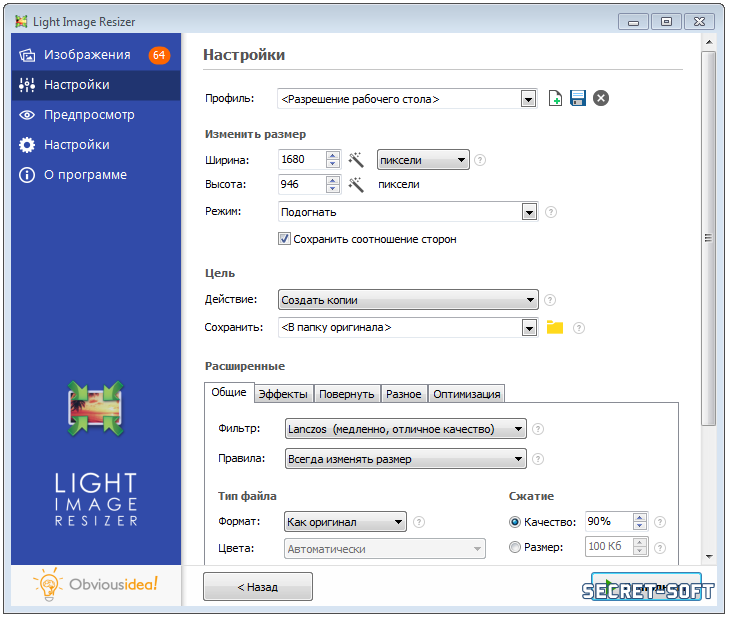Image resolution: width=729 pixels, height=617 pixels.
Task: Save profile with floppy disk icon
Action: (x=578, y=99)
